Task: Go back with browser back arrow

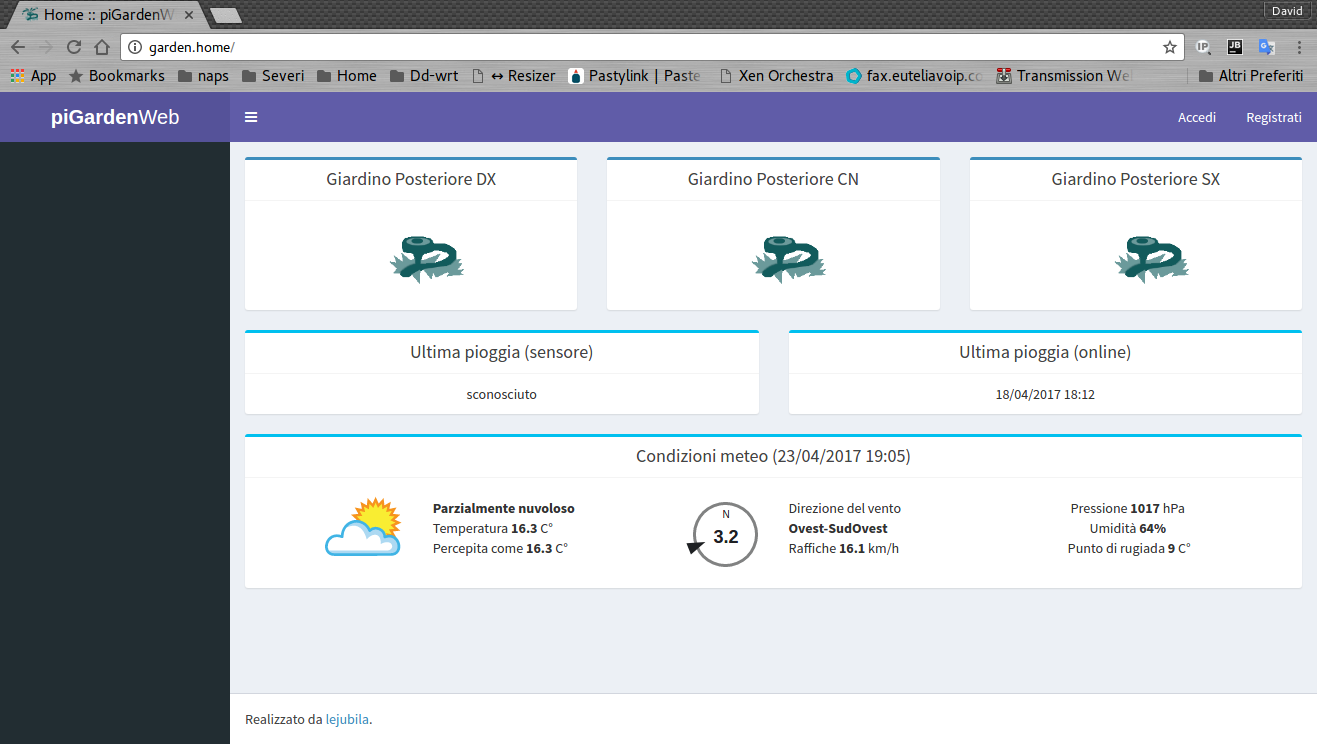Action: click(x=18, y=47)
